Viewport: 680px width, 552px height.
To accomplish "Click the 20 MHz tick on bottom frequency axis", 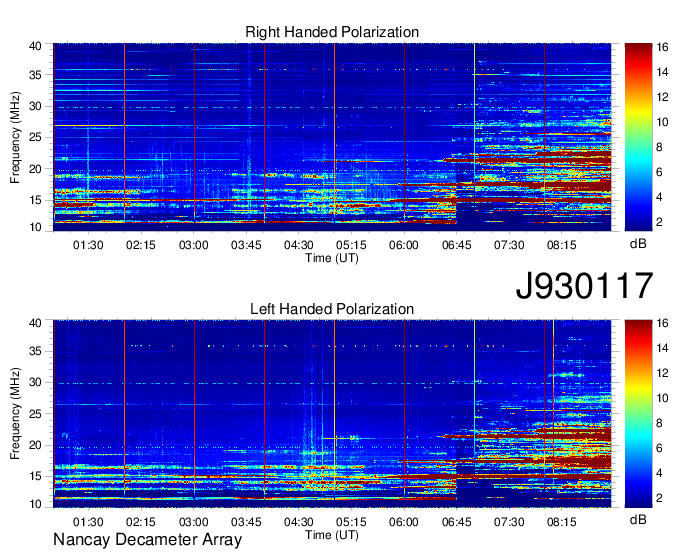I will (35, 445).
